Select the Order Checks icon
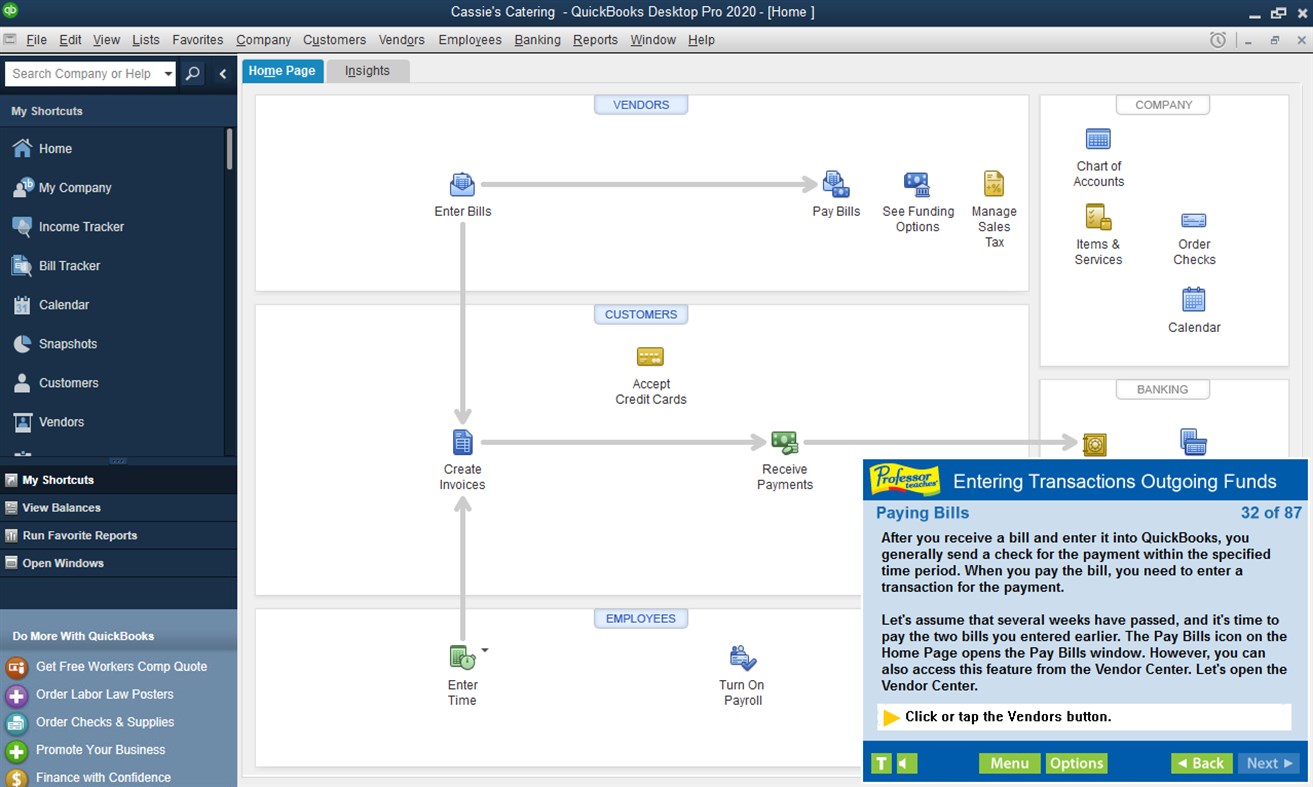The height and width of the screenshot is (787, 1313). 1193,222
